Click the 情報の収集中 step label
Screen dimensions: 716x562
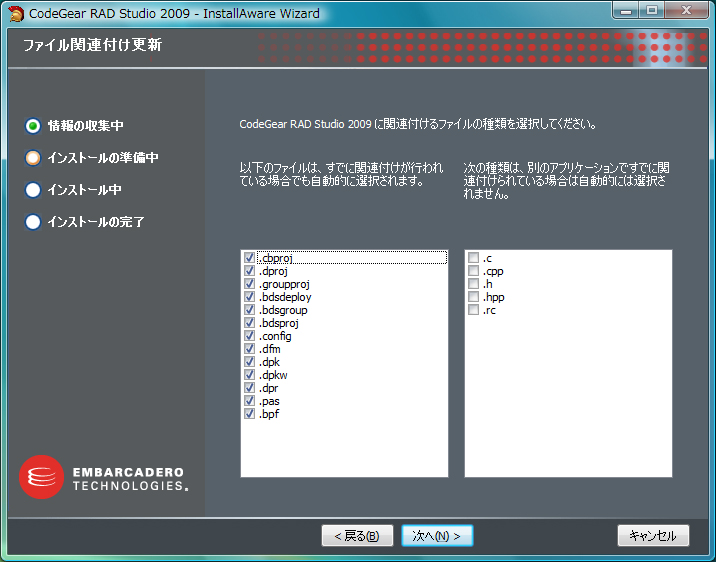(85, 126)
